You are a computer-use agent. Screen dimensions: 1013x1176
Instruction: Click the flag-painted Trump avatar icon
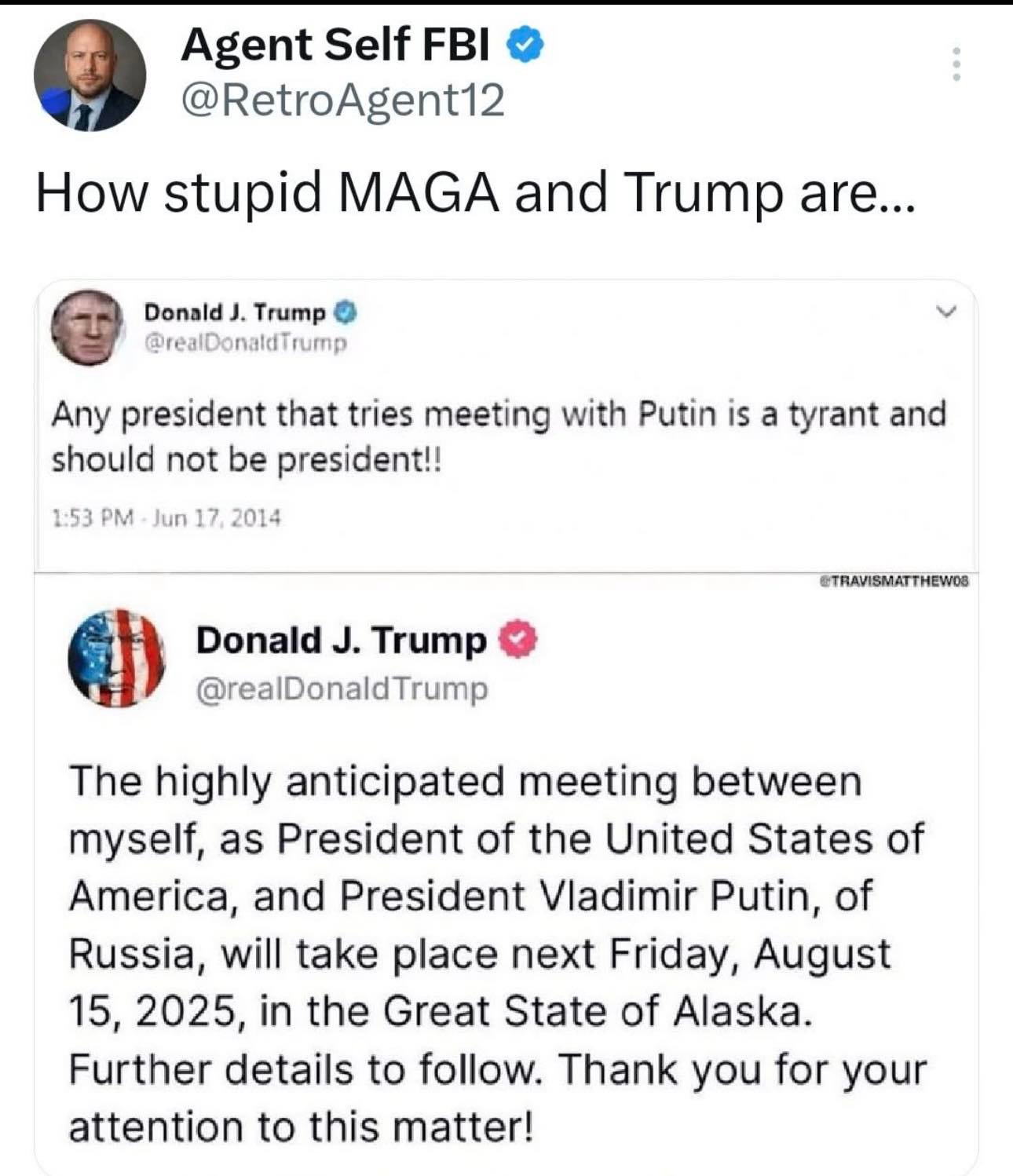pyautogui.click(x=116, y=658)
